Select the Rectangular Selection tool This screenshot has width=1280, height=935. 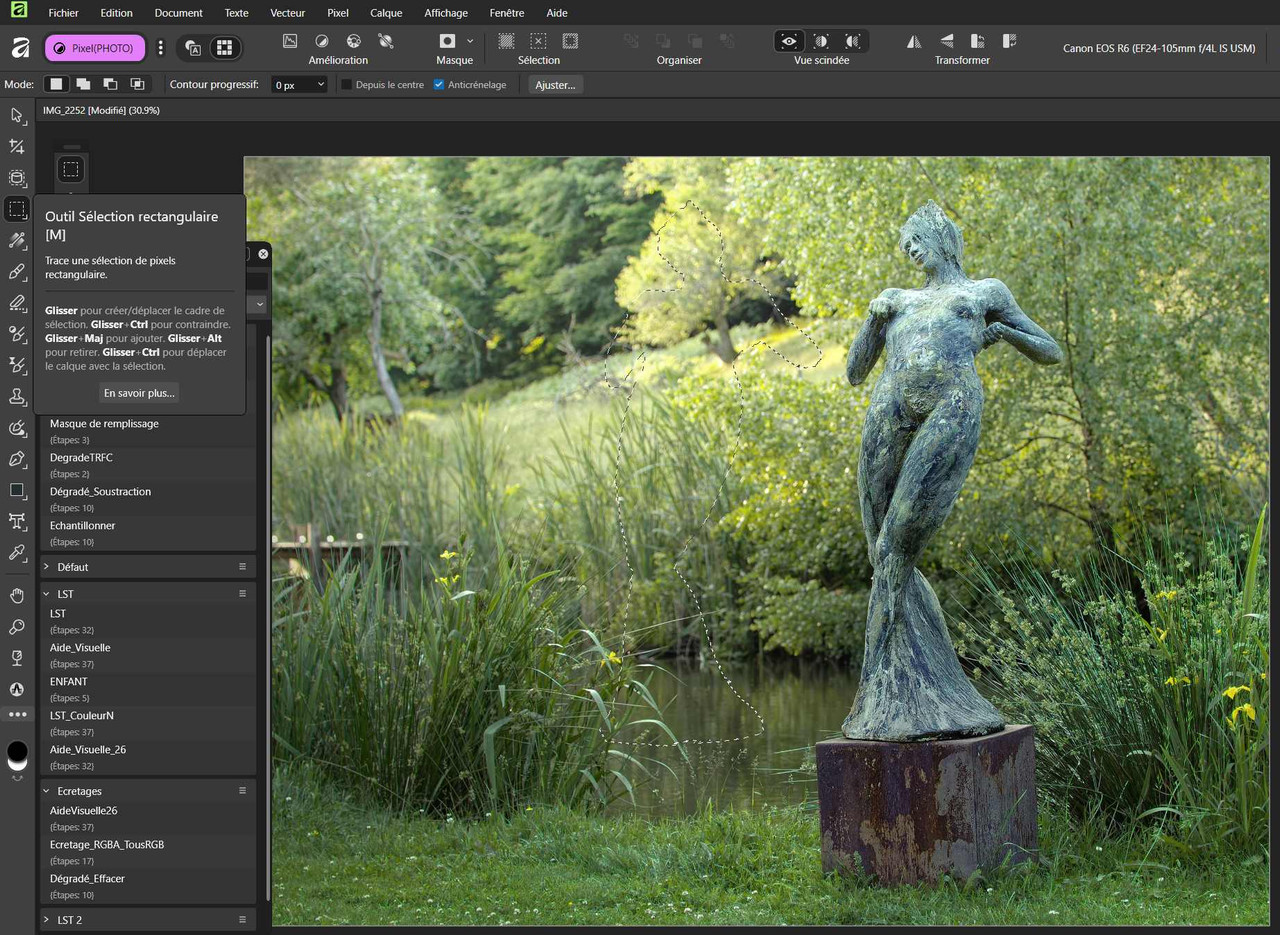(x=17, y=209)
